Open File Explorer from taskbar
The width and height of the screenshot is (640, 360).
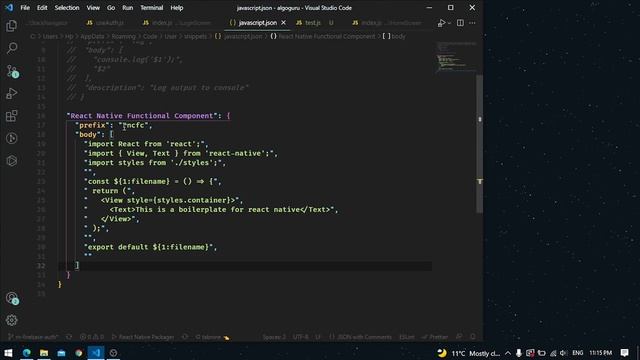pos(44,353)
